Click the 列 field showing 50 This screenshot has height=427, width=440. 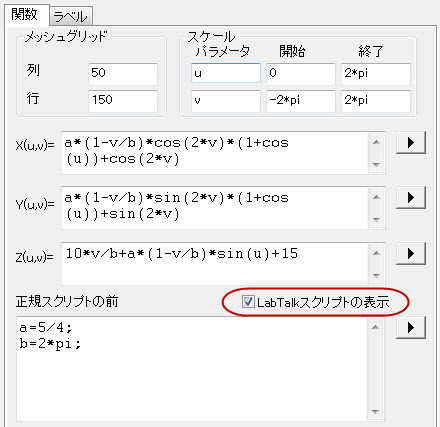pyautogui.click(x=123, y=74)
